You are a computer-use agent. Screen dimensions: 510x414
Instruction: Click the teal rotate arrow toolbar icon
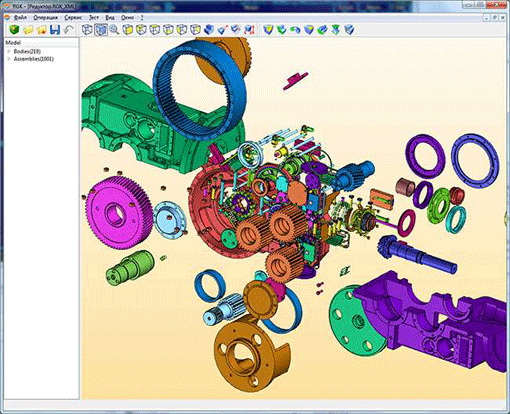(x=295, y=30)
